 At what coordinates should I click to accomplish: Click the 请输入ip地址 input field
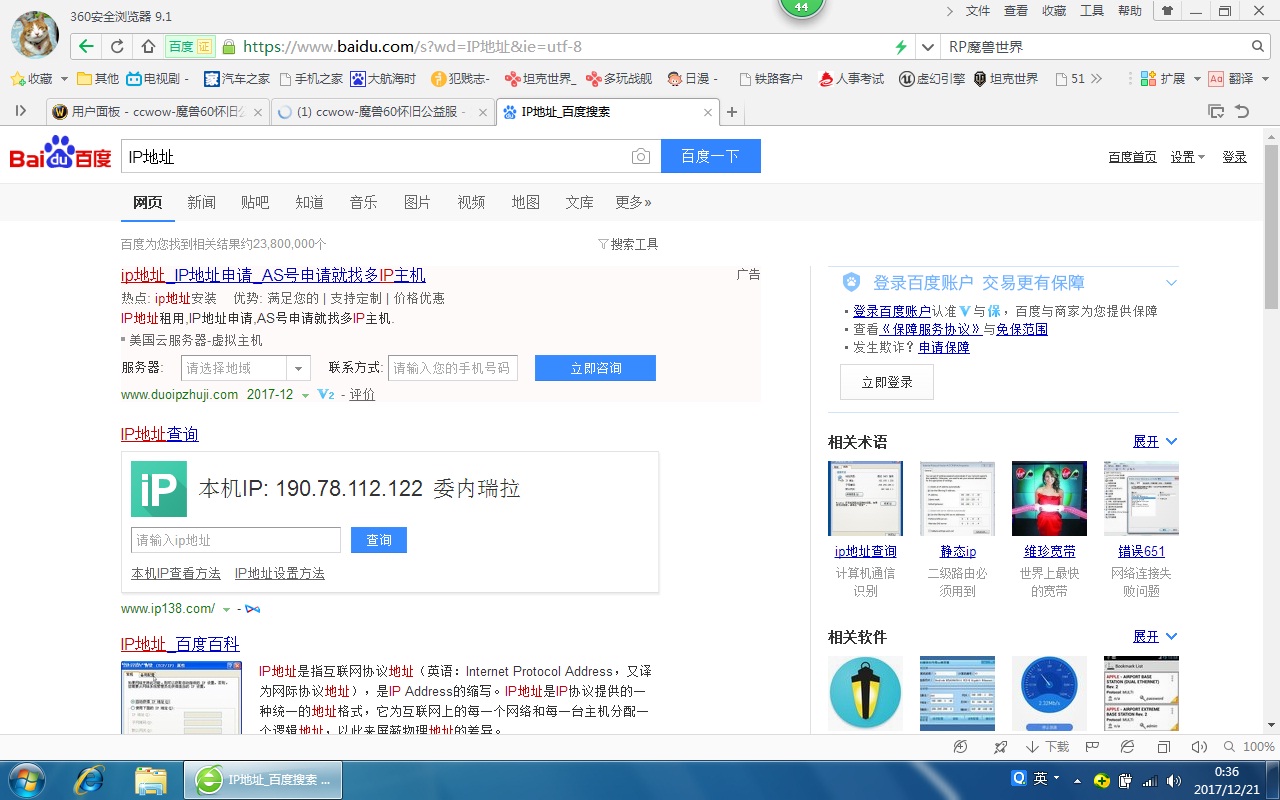coord(235,539)
